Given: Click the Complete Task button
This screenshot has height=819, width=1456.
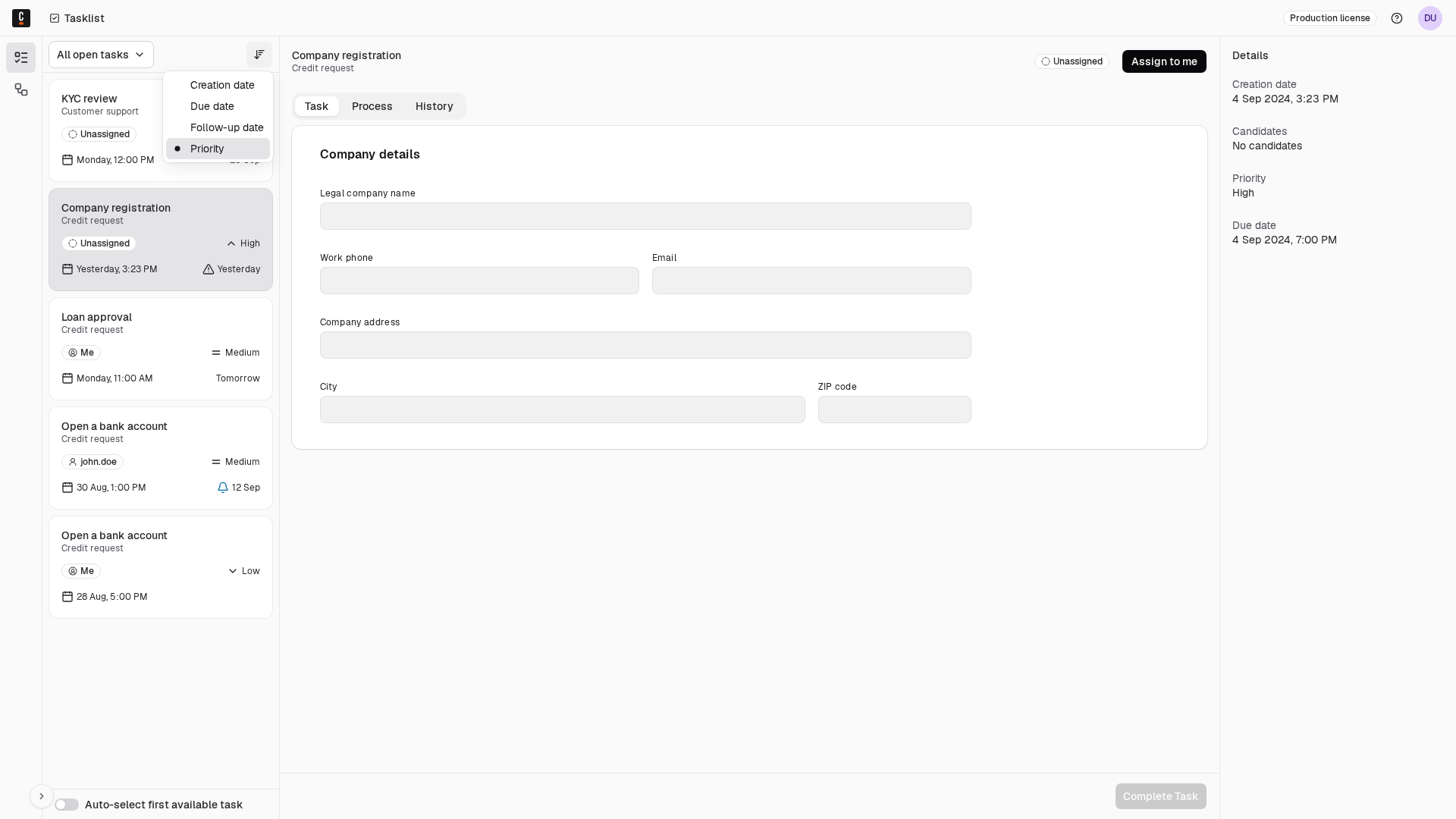Looking at the screenshot, I should (x=1160, y=796).
